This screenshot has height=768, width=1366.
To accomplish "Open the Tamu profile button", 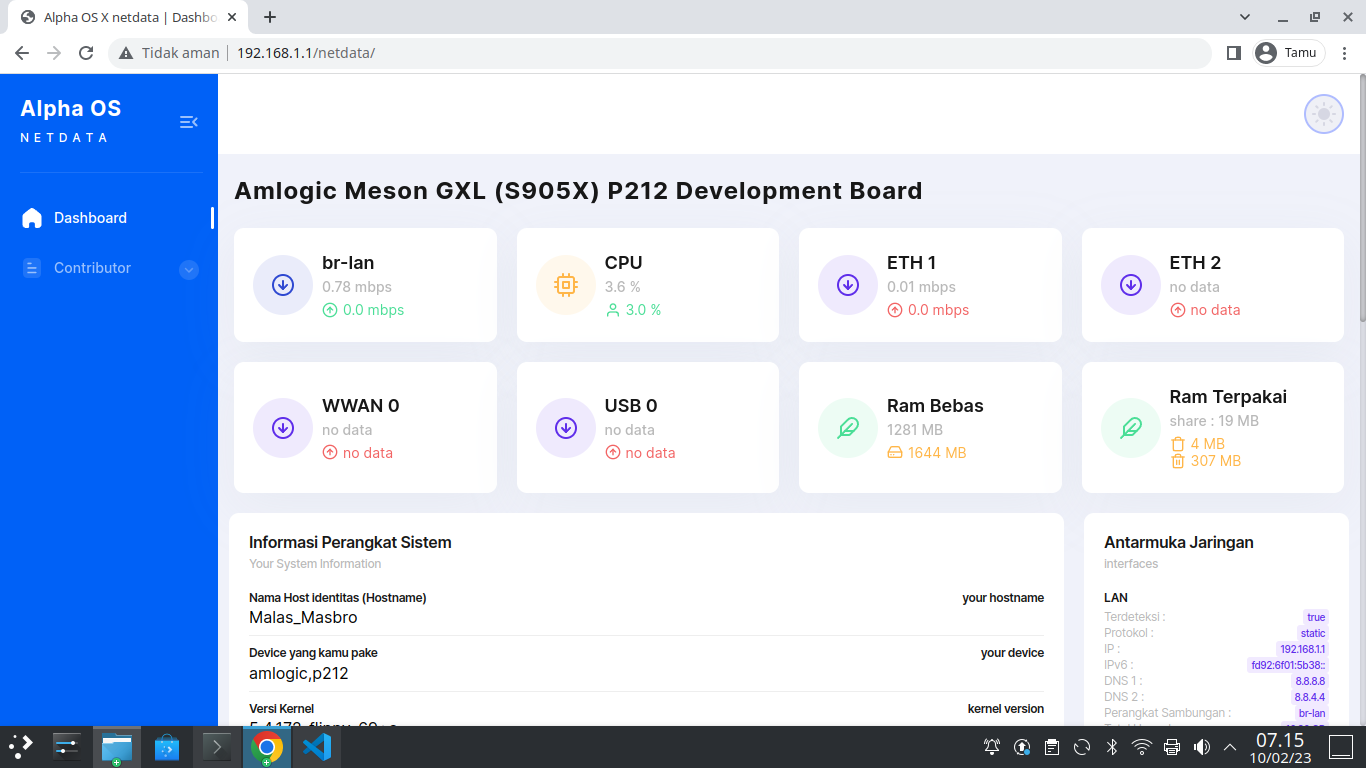I will [x=1290, y=53].
